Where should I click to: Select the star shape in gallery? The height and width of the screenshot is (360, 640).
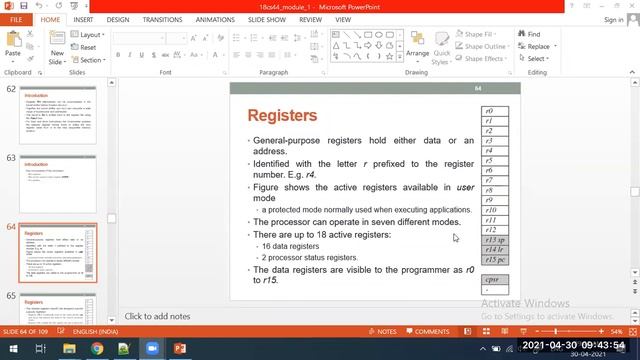coord(389,56)
